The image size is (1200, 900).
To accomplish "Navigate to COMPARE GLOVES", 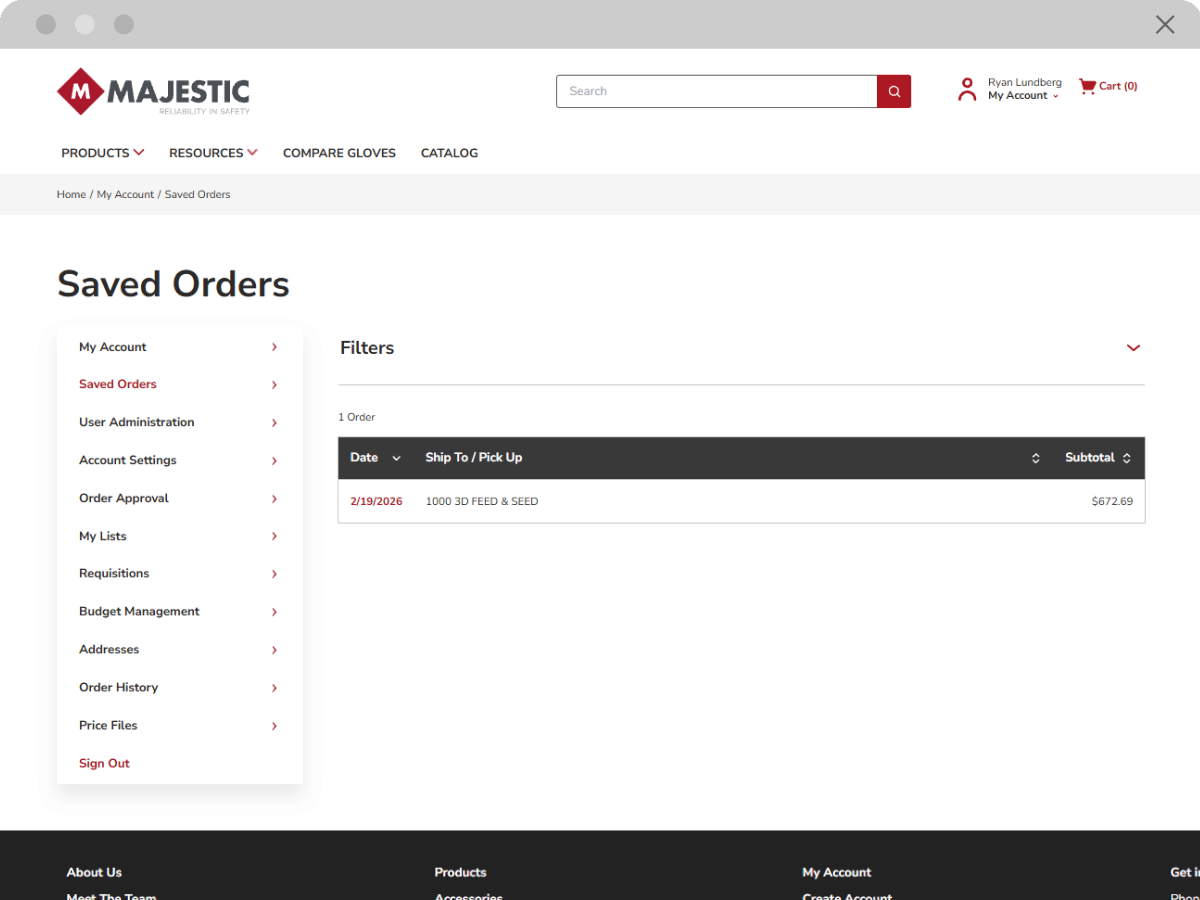I will click(339, 152).
